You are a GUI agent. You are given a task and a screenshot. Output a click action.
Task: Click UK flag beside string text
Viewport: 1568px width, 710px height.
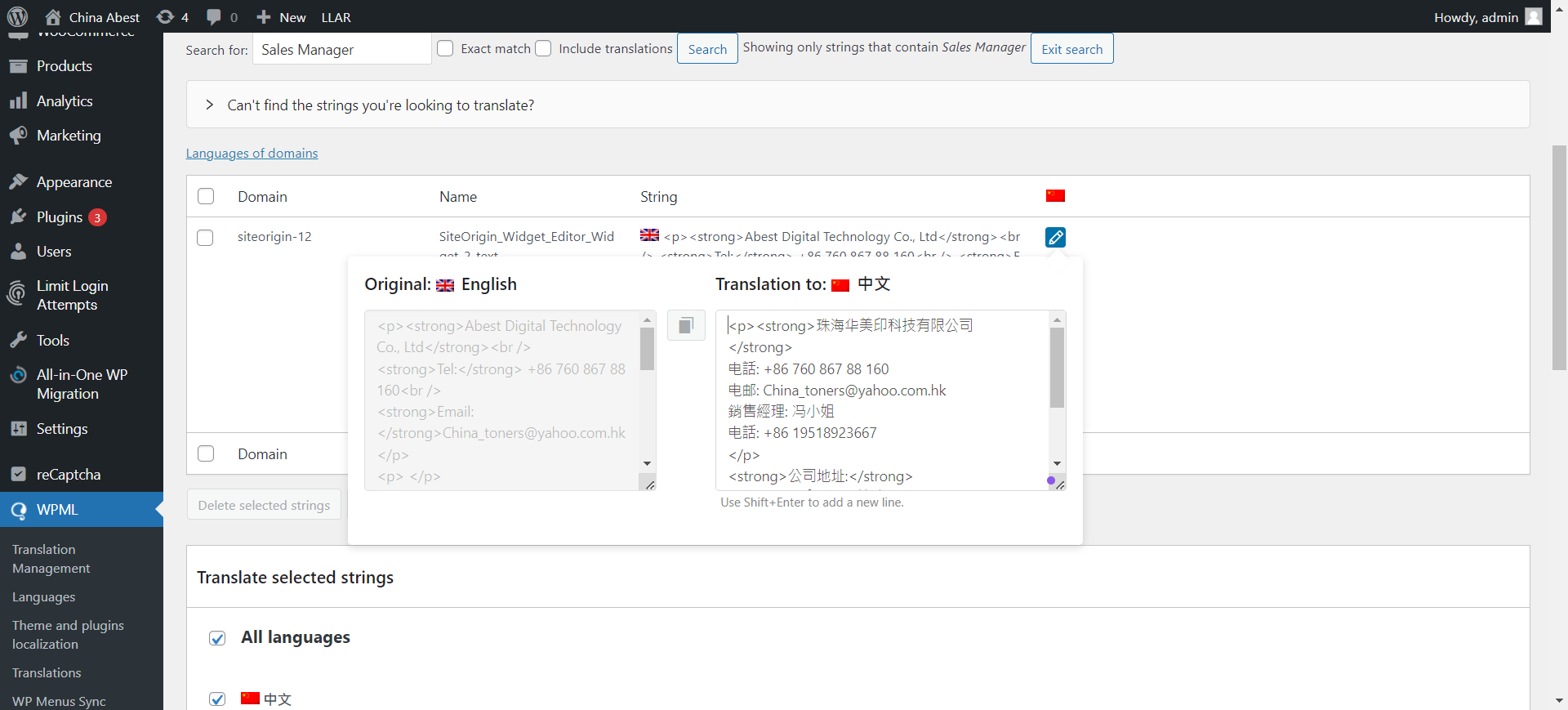[649, 235]
